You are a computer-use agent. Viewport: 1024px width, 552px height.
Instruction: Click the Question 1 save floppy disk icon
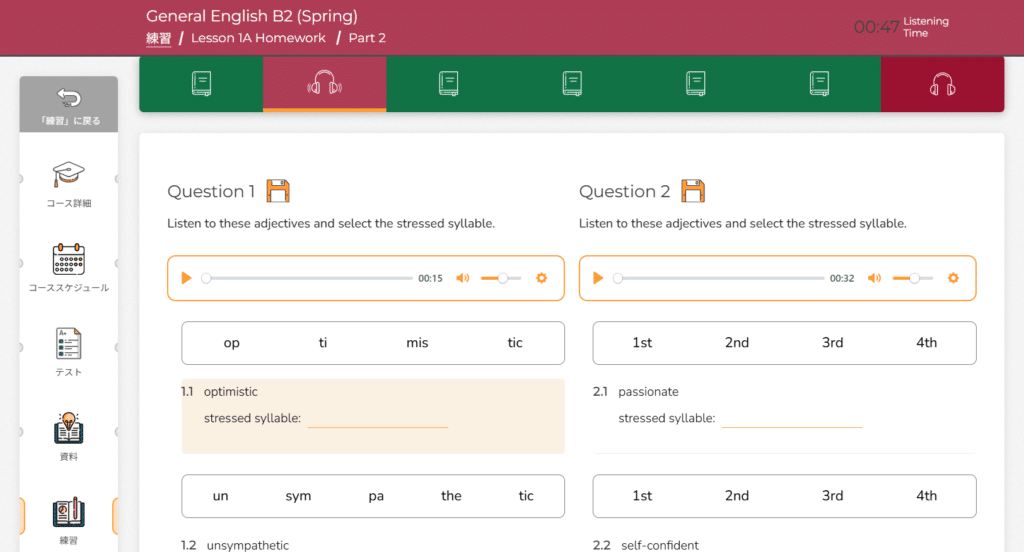coord(278,191)
